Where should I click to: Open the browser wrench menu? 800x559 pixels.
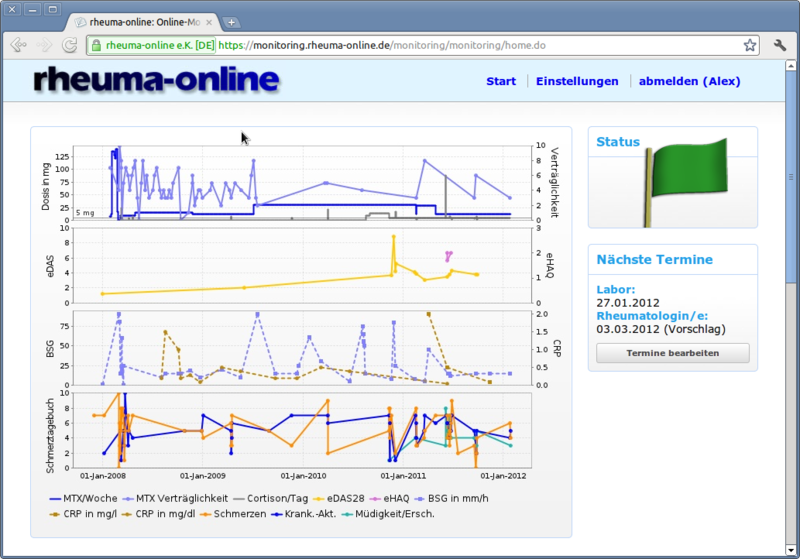tap(780, 45)
